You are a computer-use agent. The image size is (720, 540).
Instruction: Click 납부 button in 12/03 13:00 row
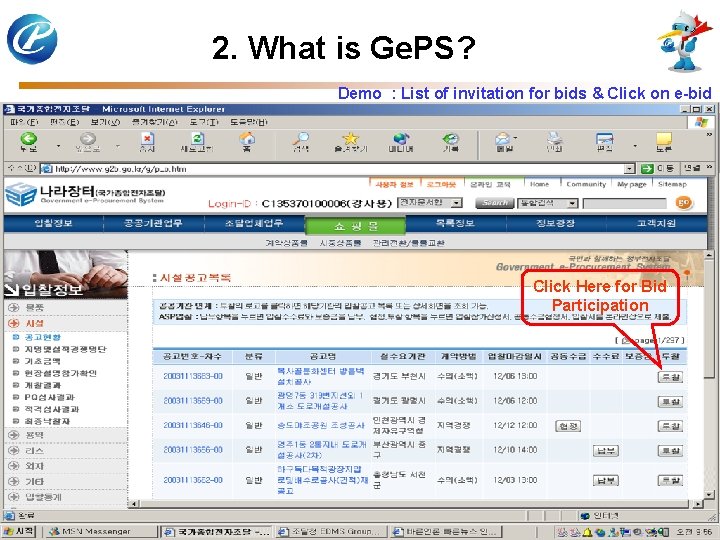pos(605,481)
